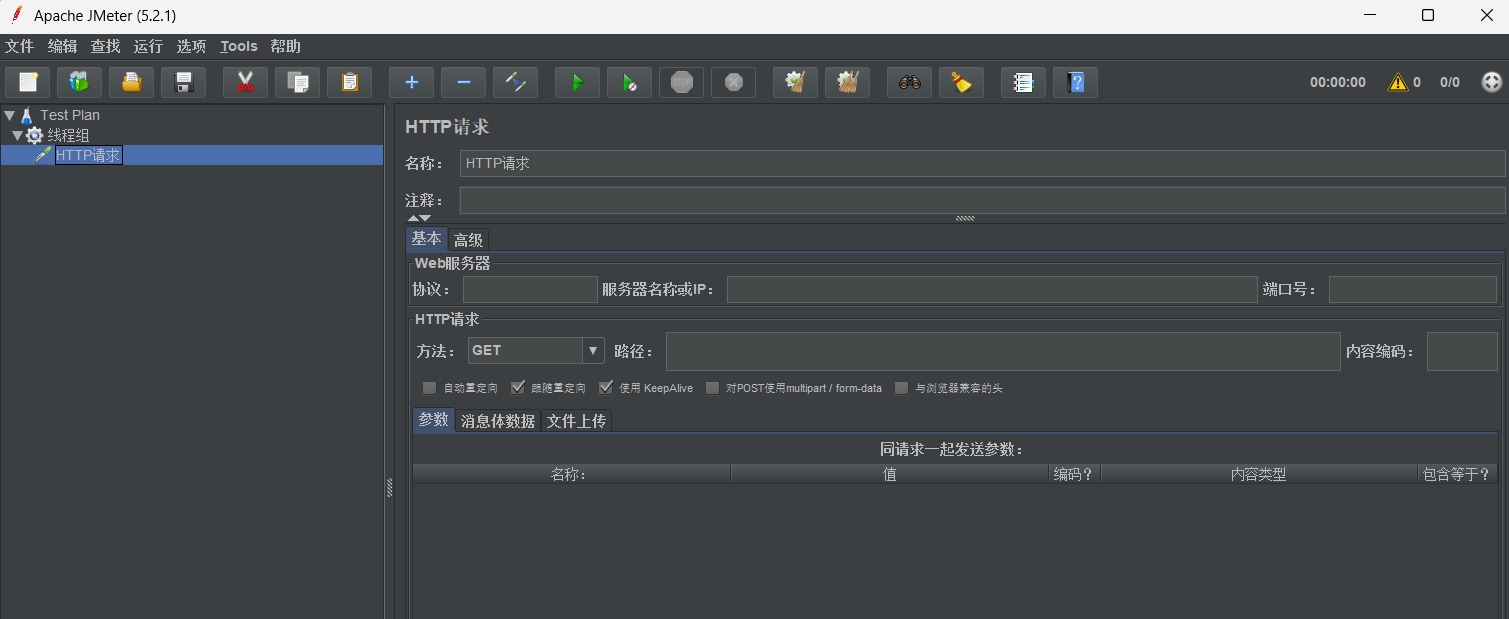Click the 端口号 input field
The height and width of the screenshot is (619, 1509).
click(1412, 290)
